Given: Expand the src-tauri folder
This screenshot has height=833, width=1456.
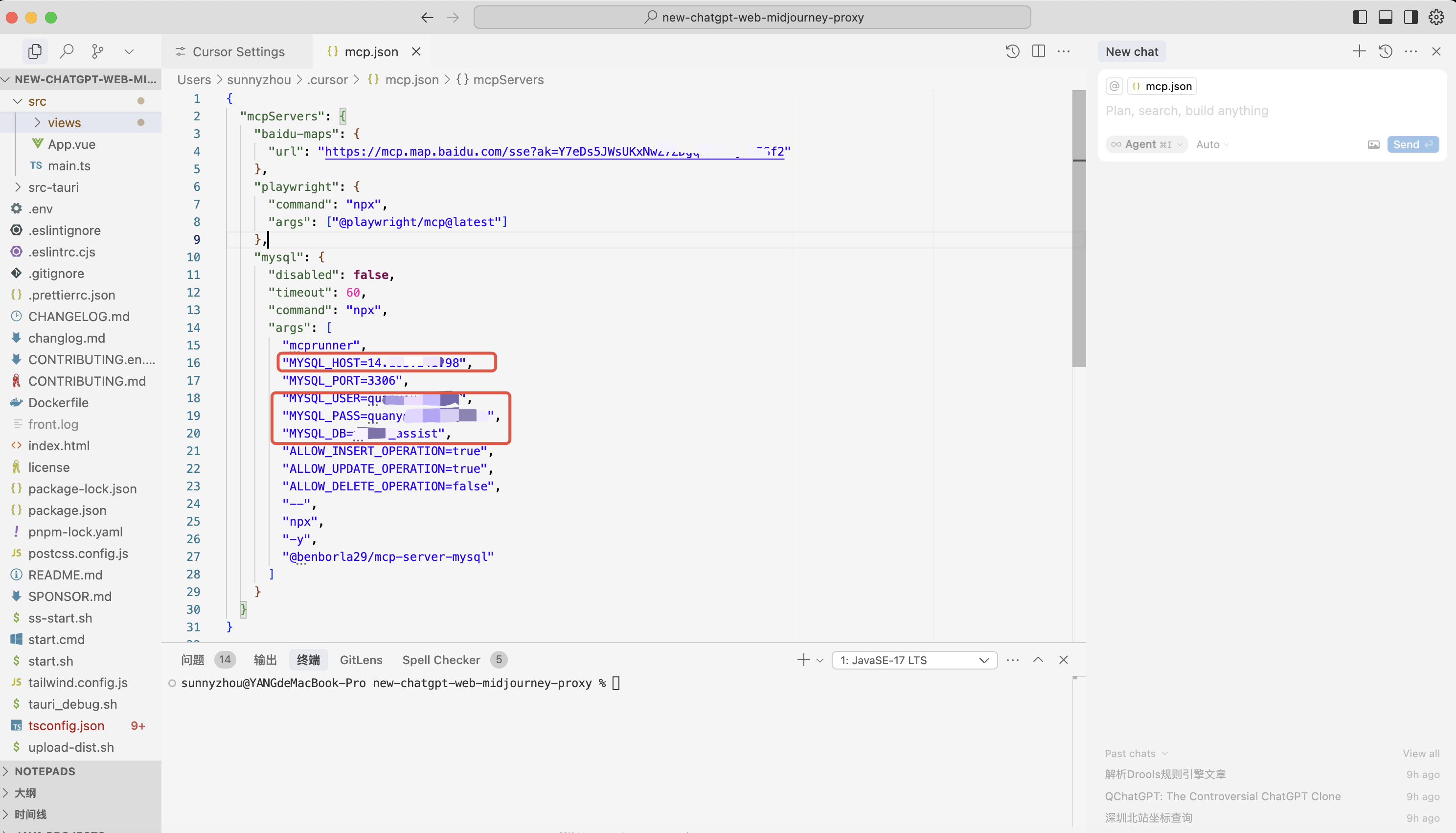Looking at the screenshot, I should [x=53, y=187].
